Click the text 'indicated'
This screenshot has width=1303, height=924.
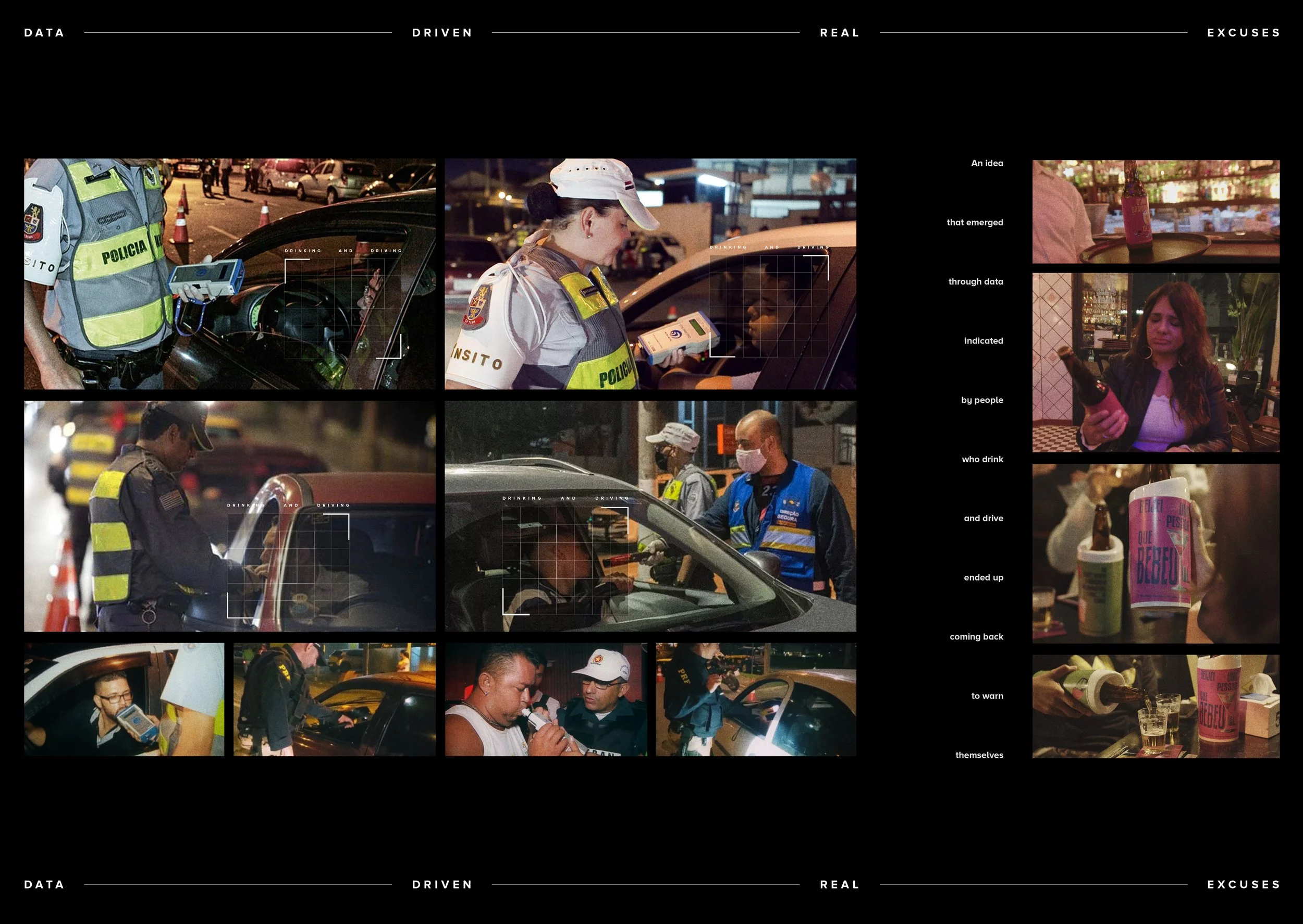tap(983, 341)
